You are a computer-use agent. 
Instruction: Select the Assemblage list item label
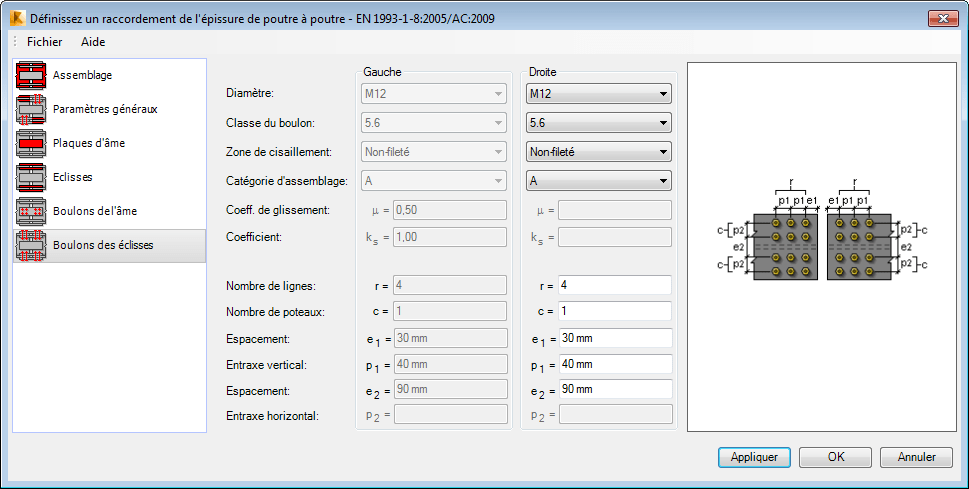click(82, 75)
